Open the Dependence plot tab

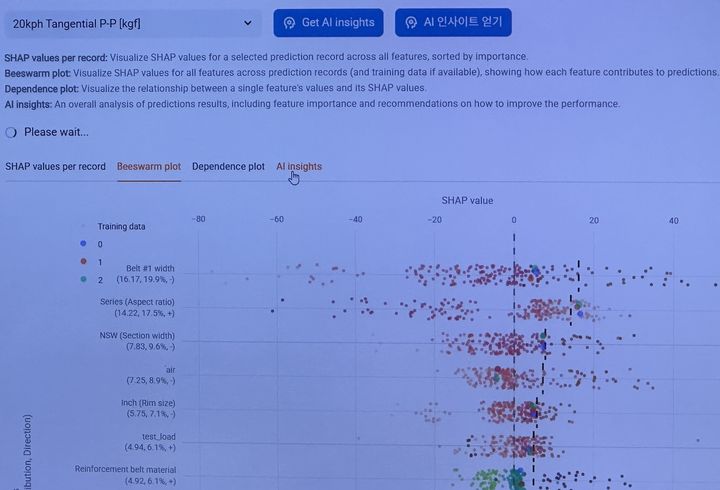[x=228, y=166]
